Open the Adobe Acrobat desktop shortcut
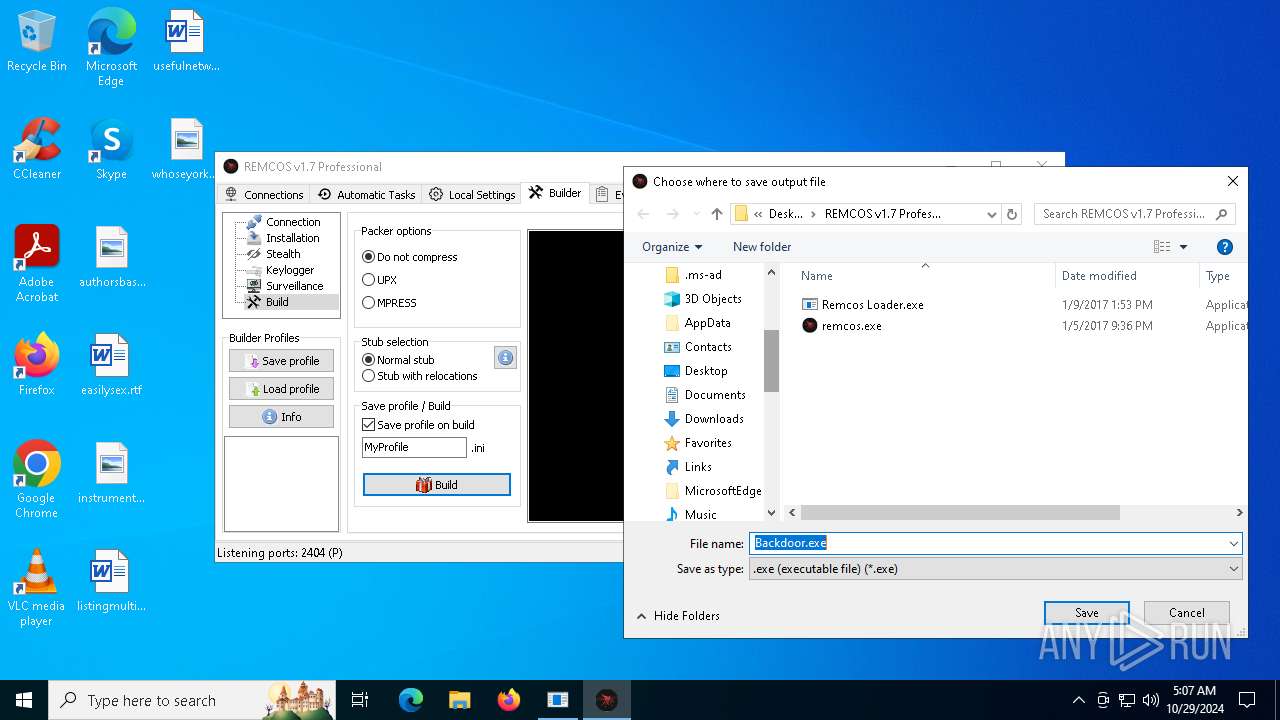Viewport: 1280px width, 720px height. pos(37,263)
